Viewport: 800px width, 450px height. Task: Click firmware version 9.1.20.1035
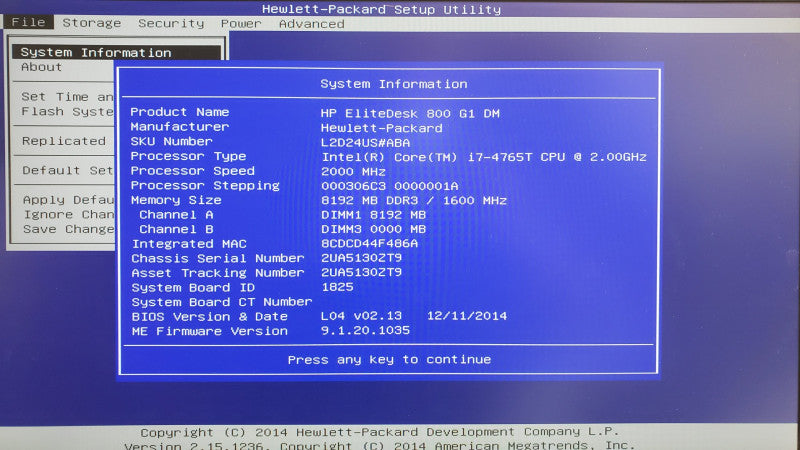(365, 331)
